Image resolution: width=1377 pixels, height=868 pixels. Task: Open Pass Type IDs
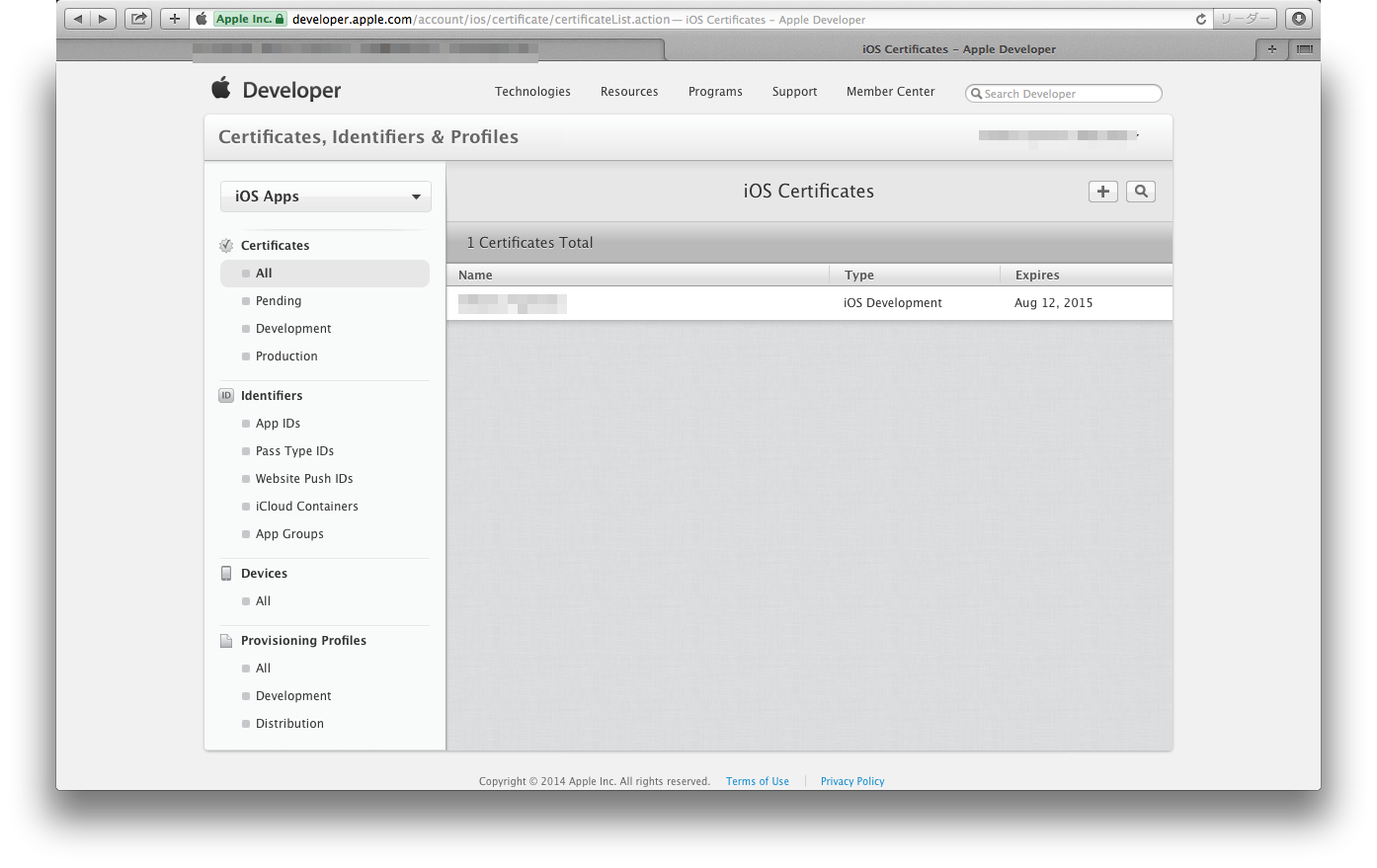[294, 451]
